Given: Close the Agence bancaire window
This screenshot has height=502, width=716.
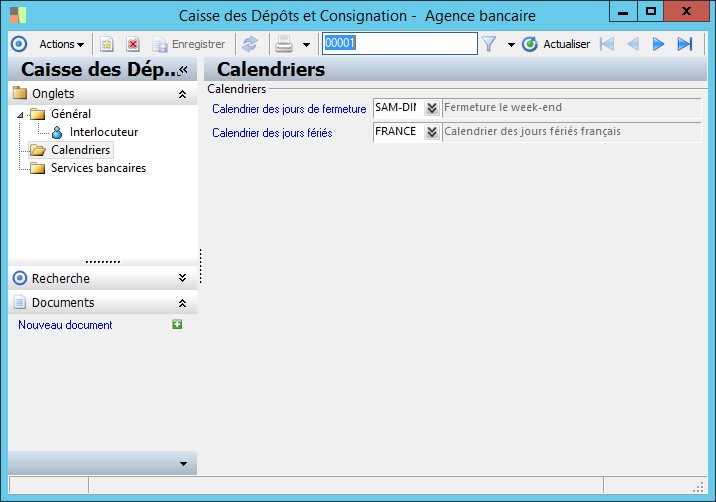Looking at the screenshot, I should tap(686, 11).
